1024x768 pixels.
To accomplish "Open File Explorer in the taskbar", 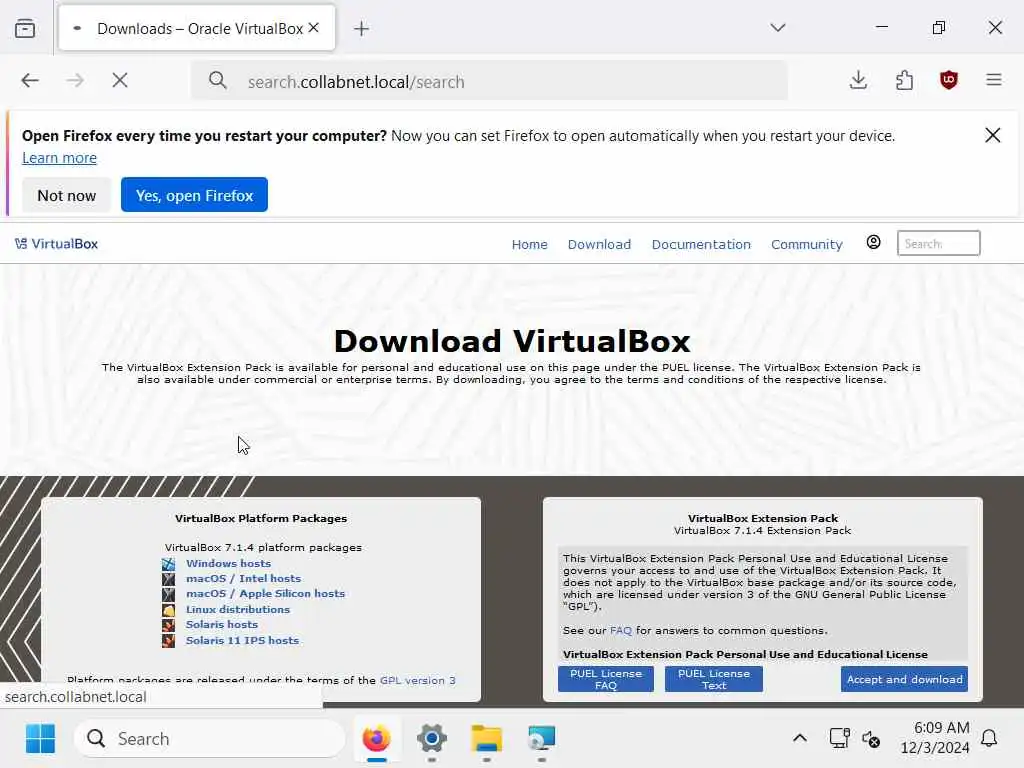I will coord(487,739).
